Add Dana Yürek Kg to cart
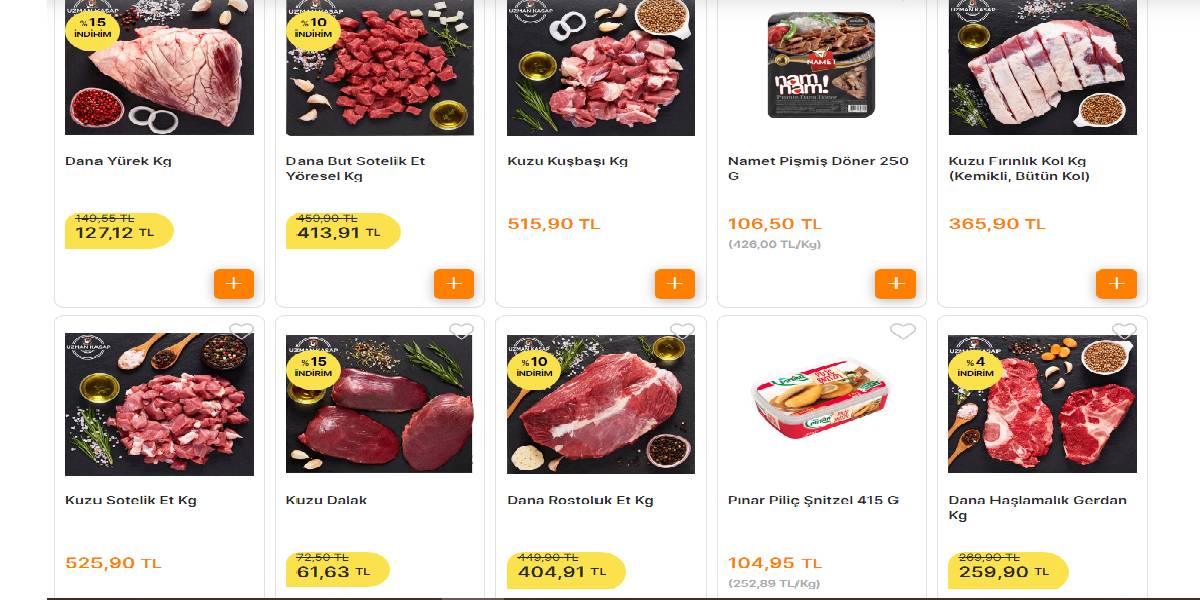The height and width of the screenshot is (600, 1200). 234,284
